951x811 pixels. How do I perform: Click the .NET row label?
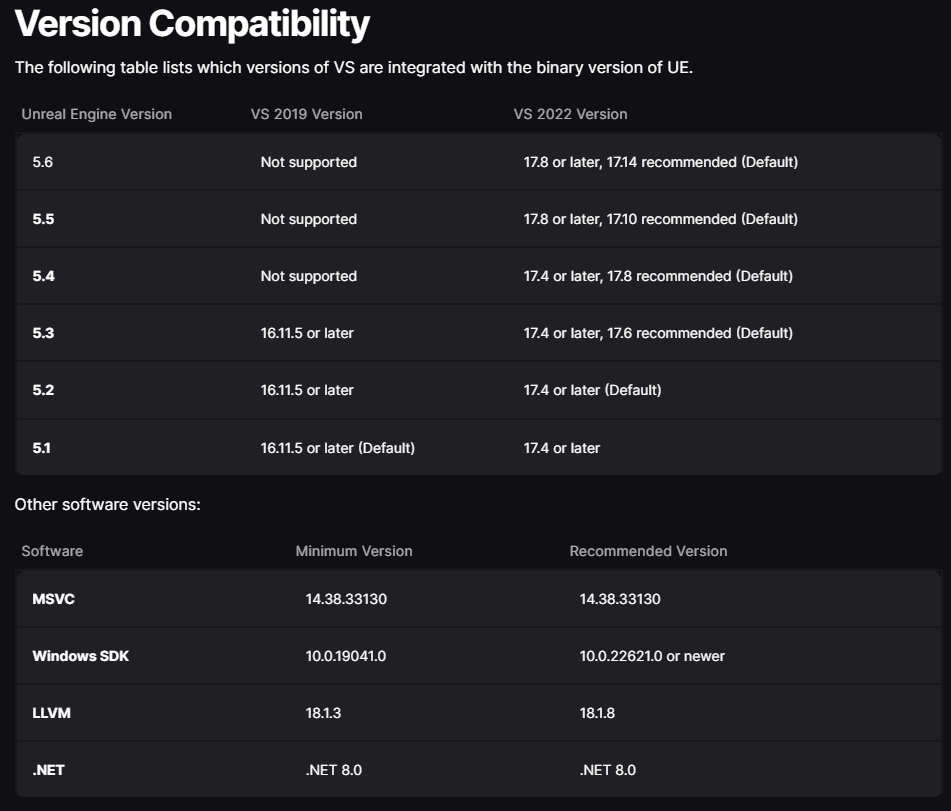pos(48,770)
